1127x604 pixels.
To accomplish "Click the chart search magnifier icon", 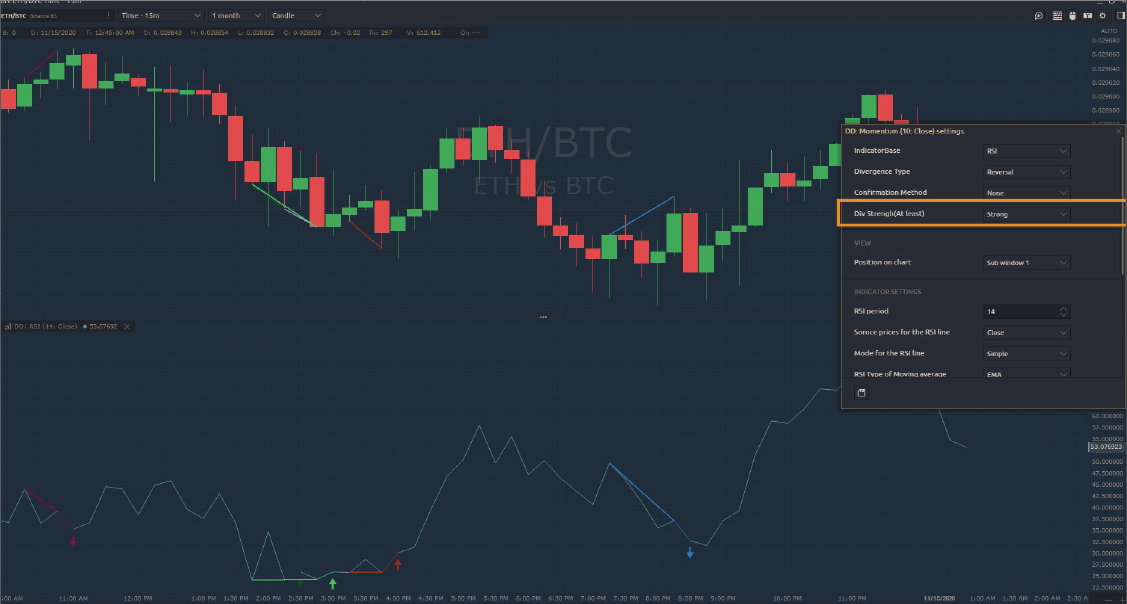I will [1039, 16].
